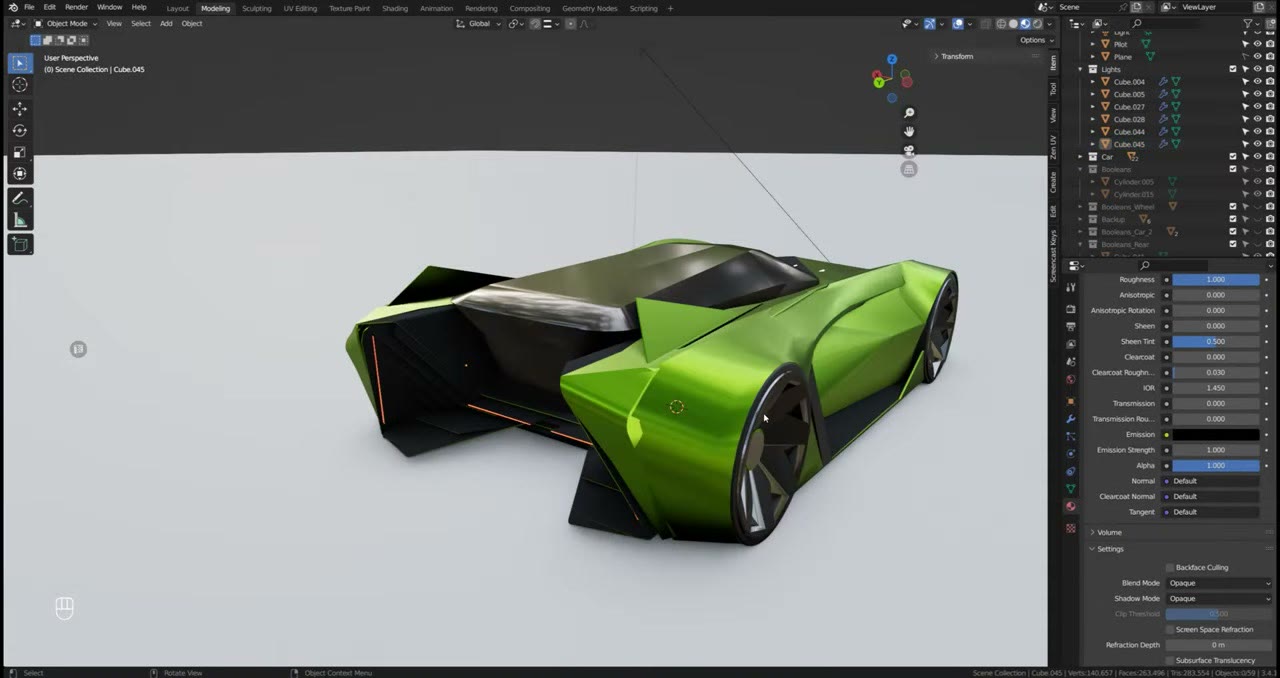This screenshot has width=1280, height=678.
Task: Click the viewport zoom magnifier icon
Action: tap(909, 113)
